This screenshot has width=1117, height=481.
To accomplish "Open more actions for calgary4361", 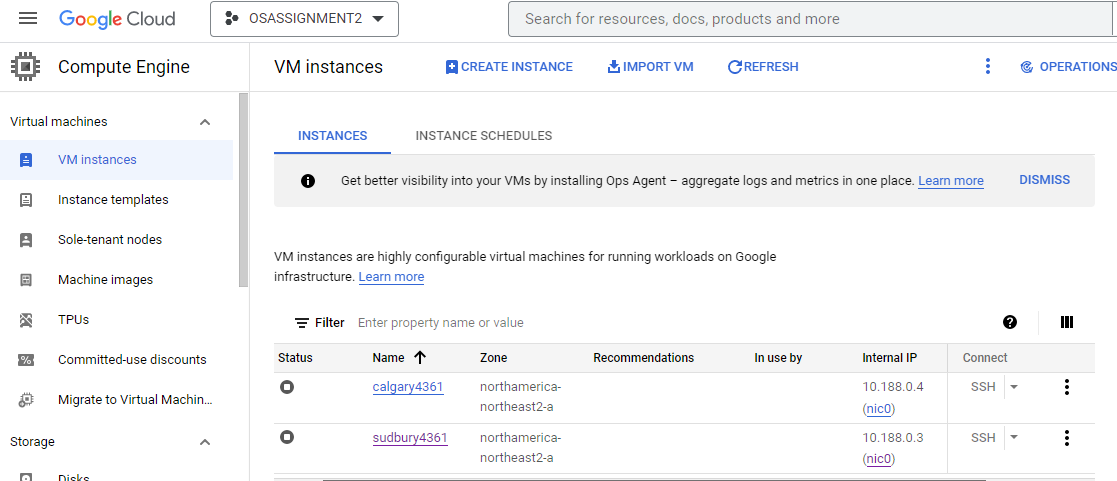I will point(1067,387).
